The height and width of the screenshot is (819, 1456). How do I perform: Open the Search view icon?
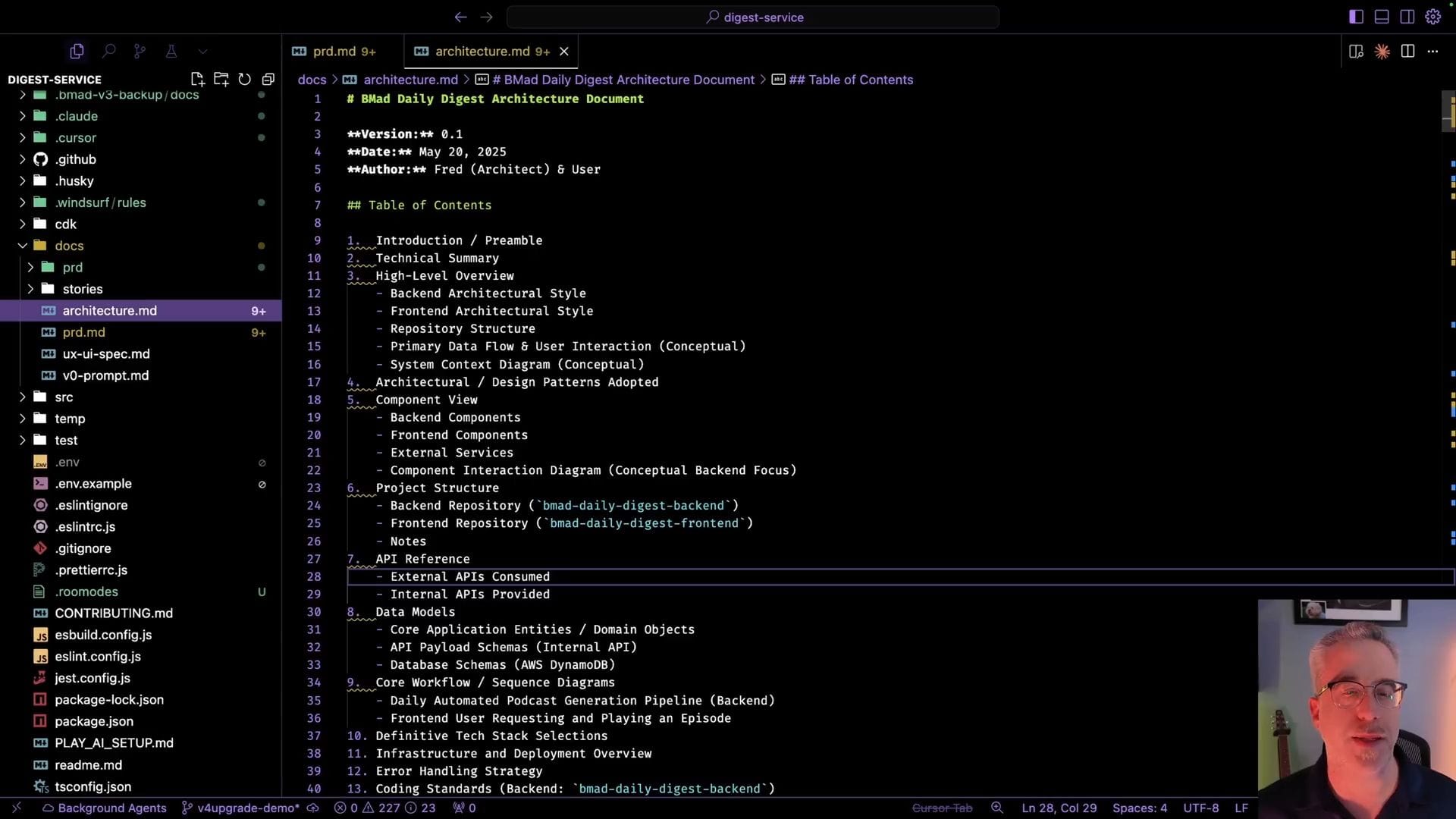pos(108,51)
